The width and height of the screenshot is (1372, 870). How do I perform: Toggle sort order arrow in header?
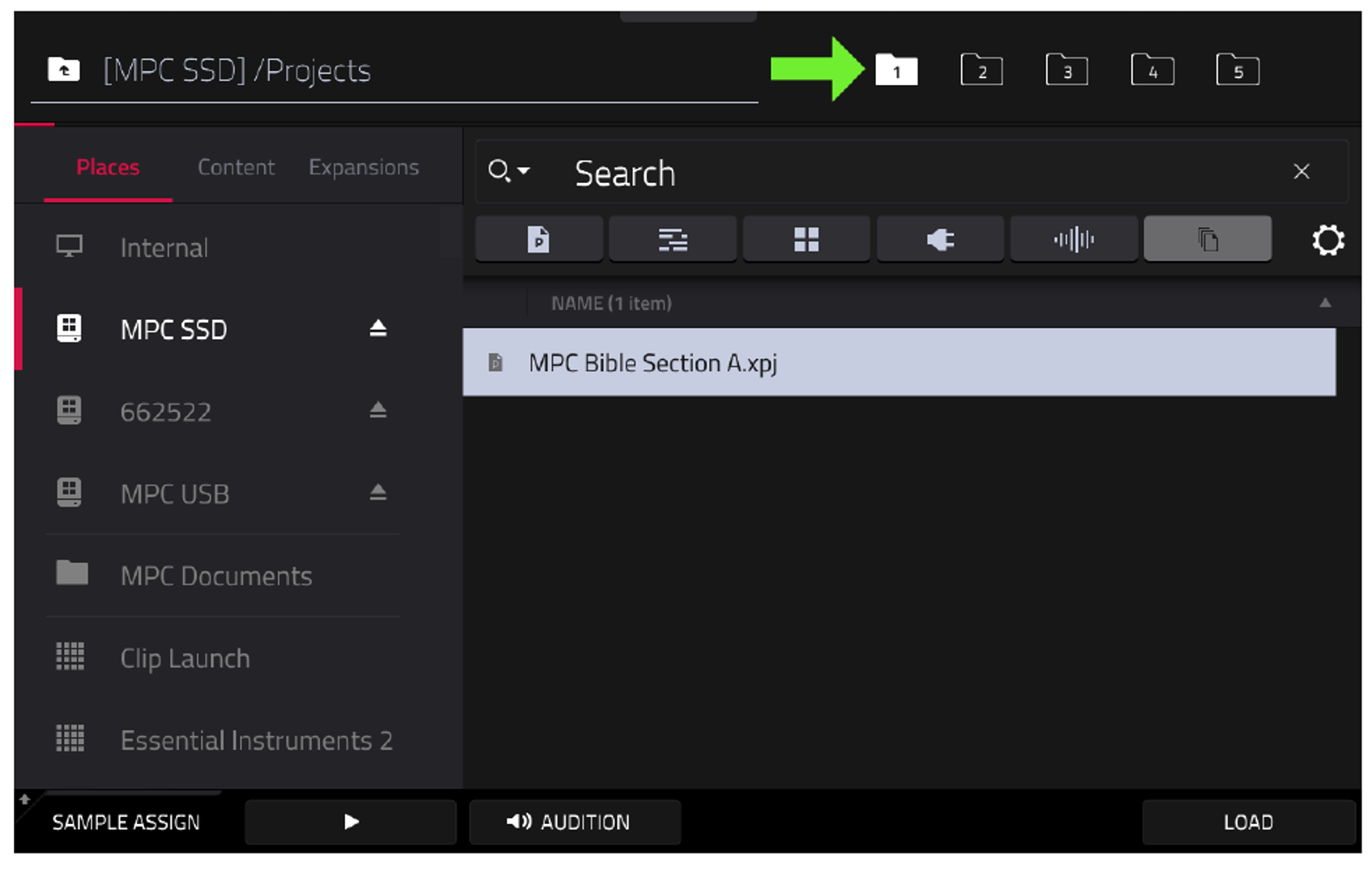coord(1324,303)
